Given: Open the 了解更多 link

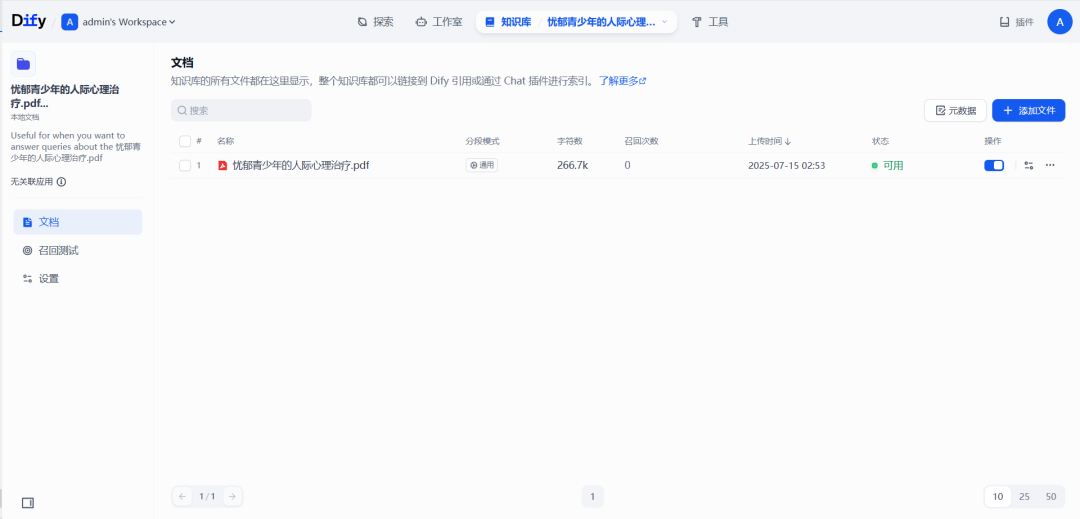Looking at the screenshot, I should (x=622, y=81).
